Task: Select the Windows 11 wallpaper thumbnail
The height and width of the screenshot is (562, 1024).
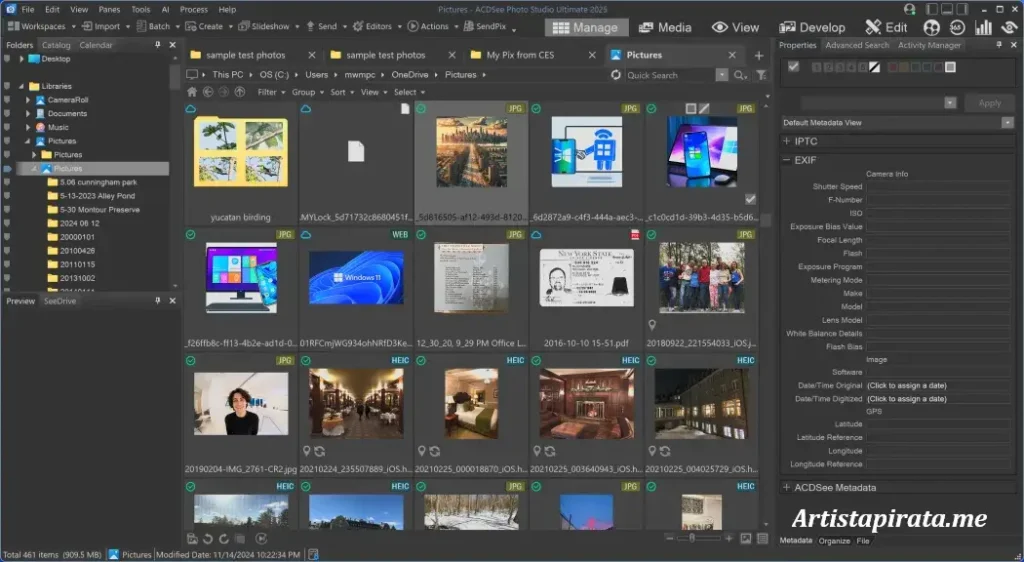Action: click(356, 278)
